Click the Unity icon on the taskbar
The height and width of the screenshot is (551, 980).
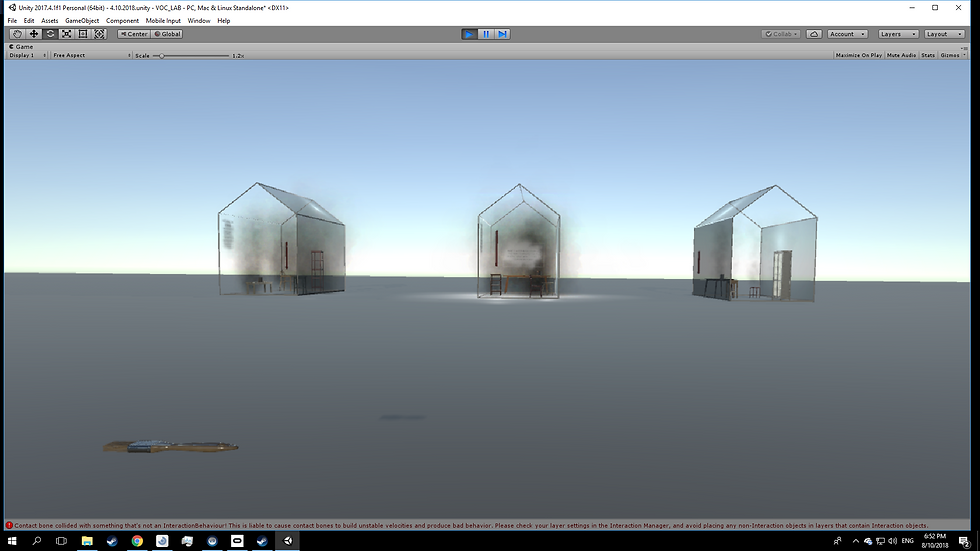[288, 541]
